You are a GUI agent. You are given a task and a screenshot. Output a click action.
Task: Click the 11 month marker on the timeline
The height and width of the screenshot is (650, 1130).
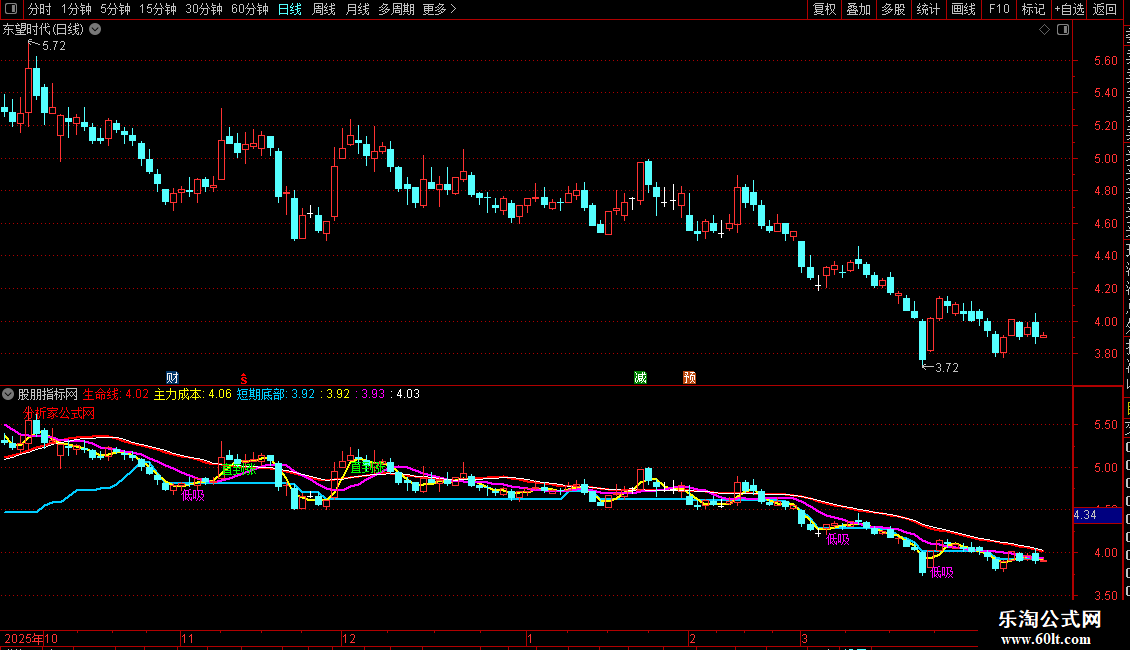(x=187, y=638)
